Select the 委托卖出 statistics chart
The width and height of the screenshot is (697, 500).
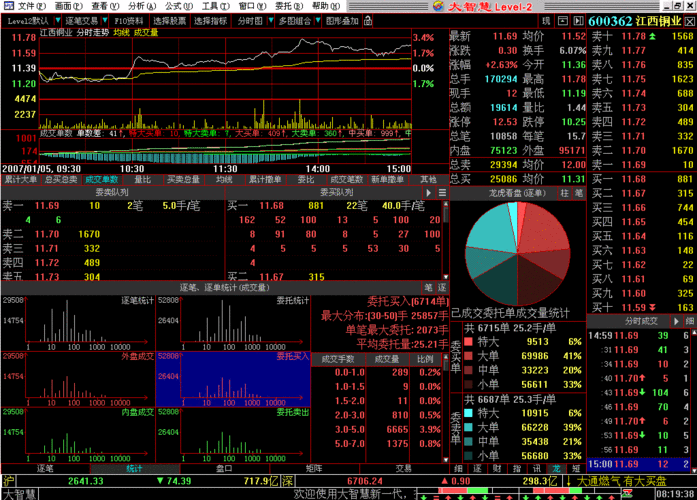tap(233, 435)
